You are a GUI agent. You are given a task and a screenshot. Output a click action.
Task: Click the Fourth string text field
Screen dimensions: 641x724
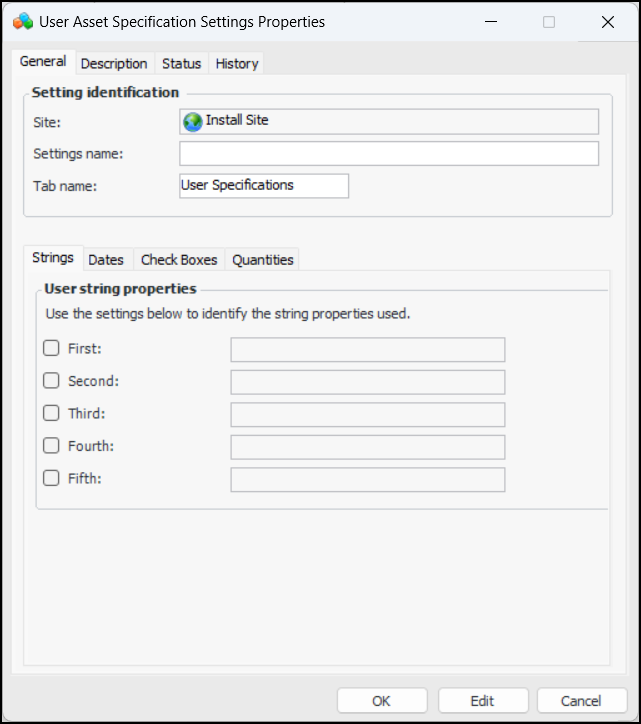pyautogui.click(x=368, y=447)
